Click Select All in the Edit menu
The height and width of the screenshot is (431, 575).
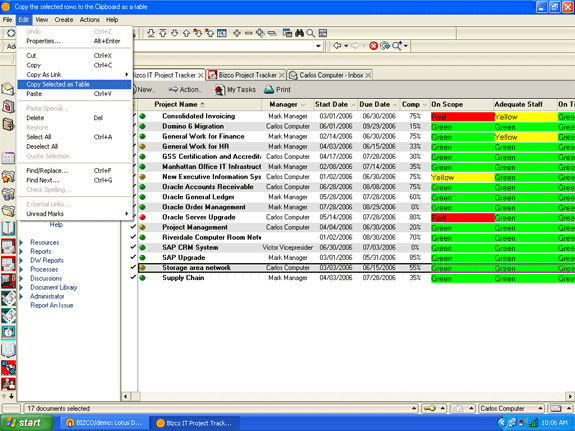(74, 137)
